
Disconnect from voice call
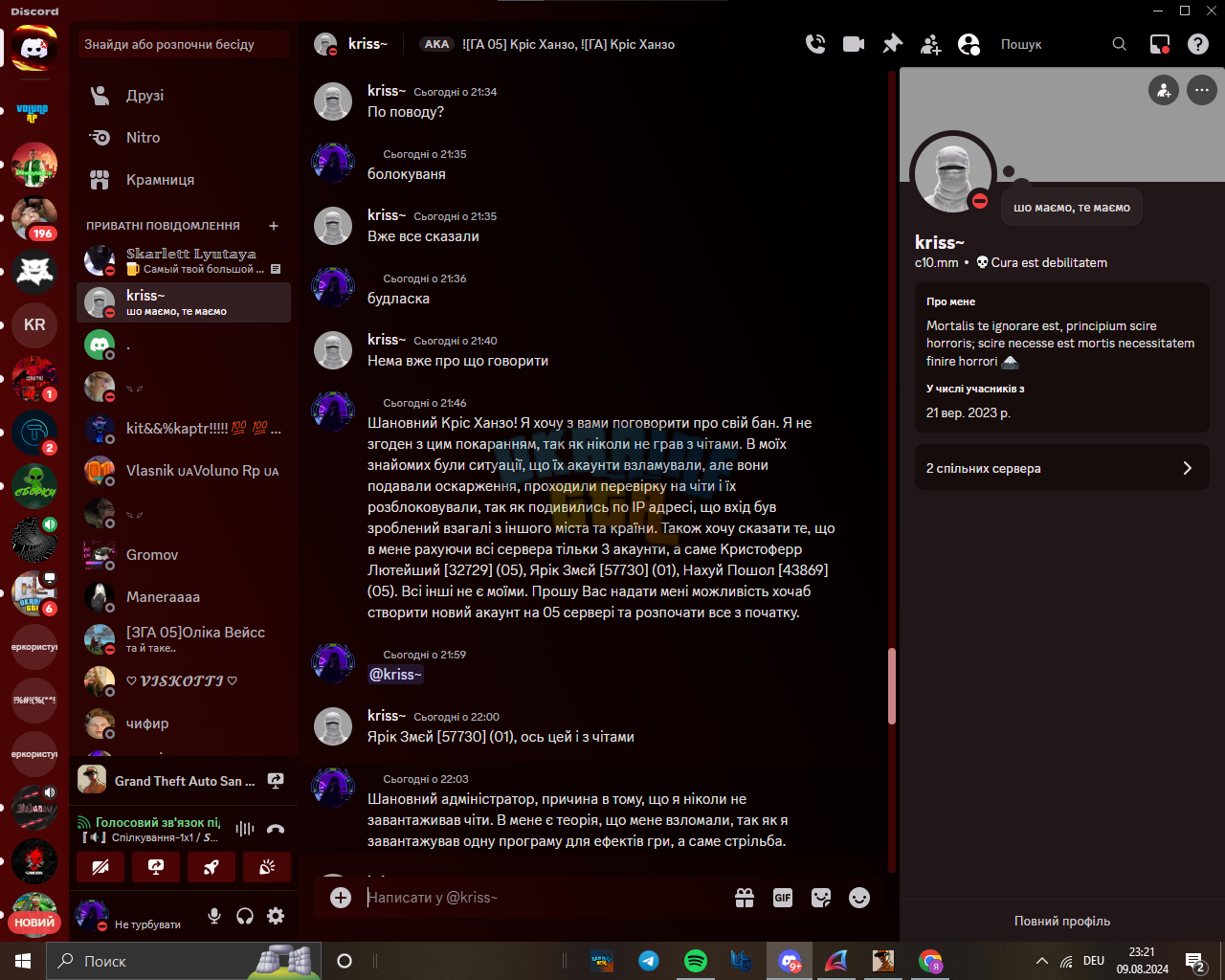pos(276,829)
